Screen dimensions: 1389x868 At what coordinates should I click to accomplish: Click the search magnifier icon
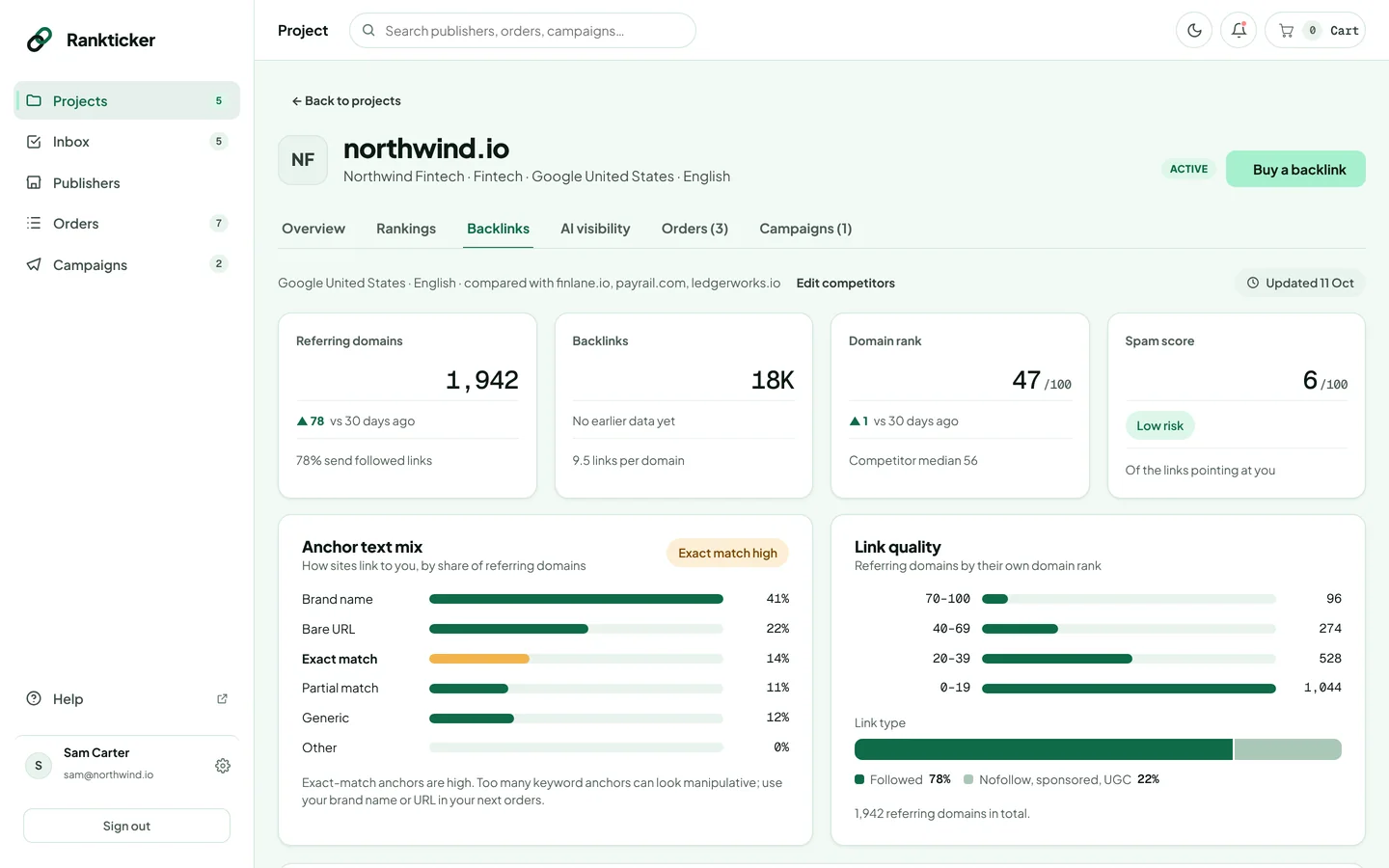pyautogui.click(x=368, y=31)
